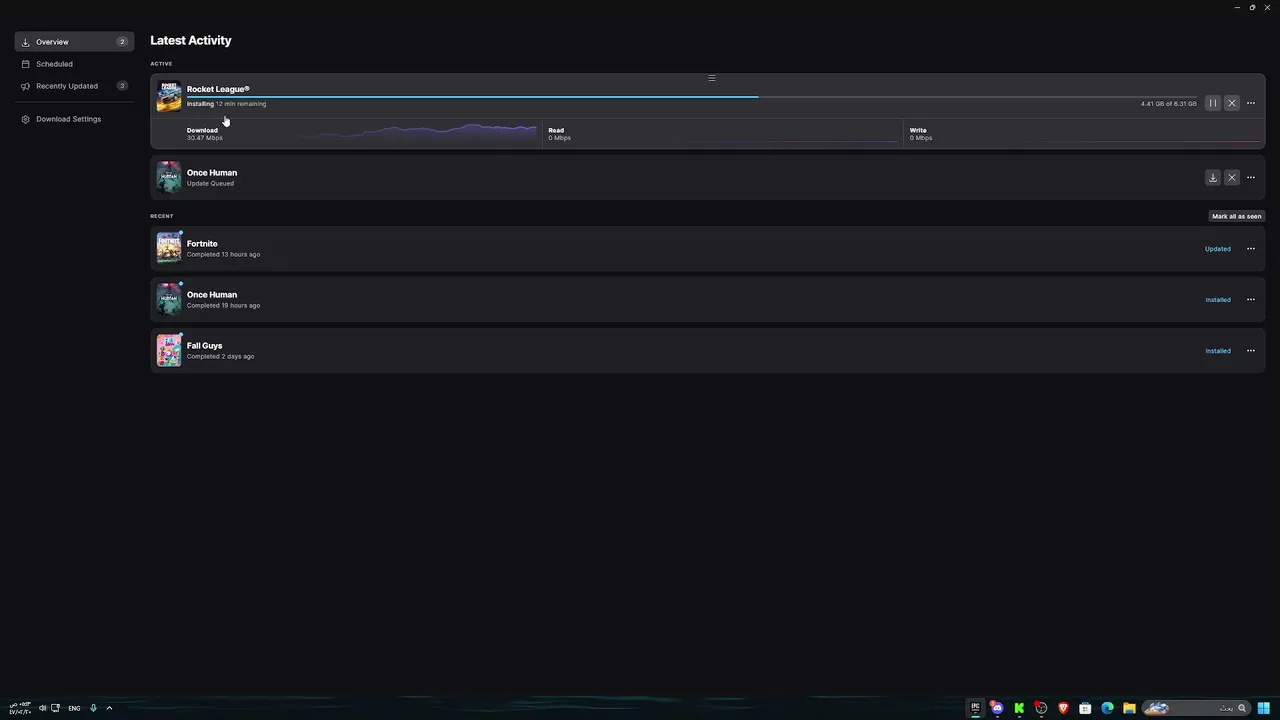
Task: Open the Scheduled downloads section
Action: (x=74, y=64)
